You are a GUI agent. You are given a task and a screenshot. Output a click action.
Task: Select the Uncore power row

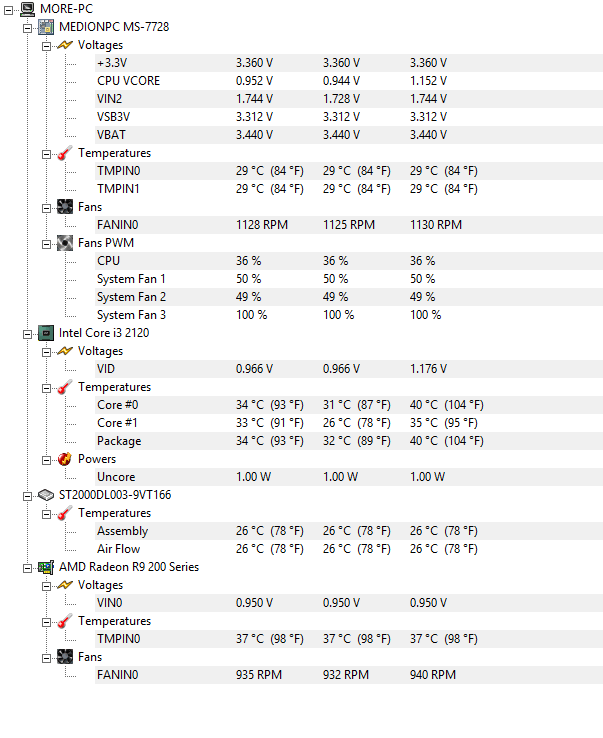(116, 477)
